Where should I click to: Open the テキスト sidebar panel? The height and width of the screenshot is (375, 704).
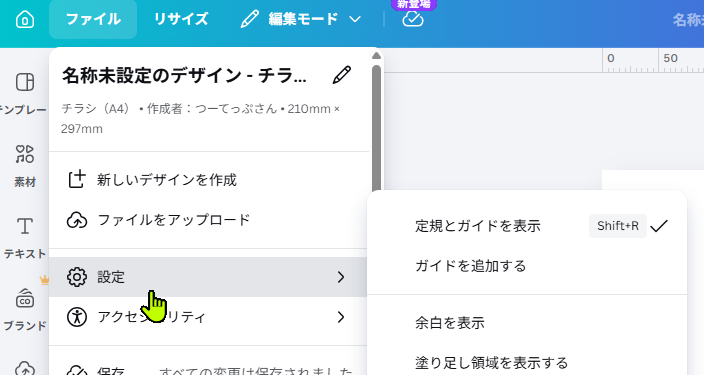[x=25, y=237]
